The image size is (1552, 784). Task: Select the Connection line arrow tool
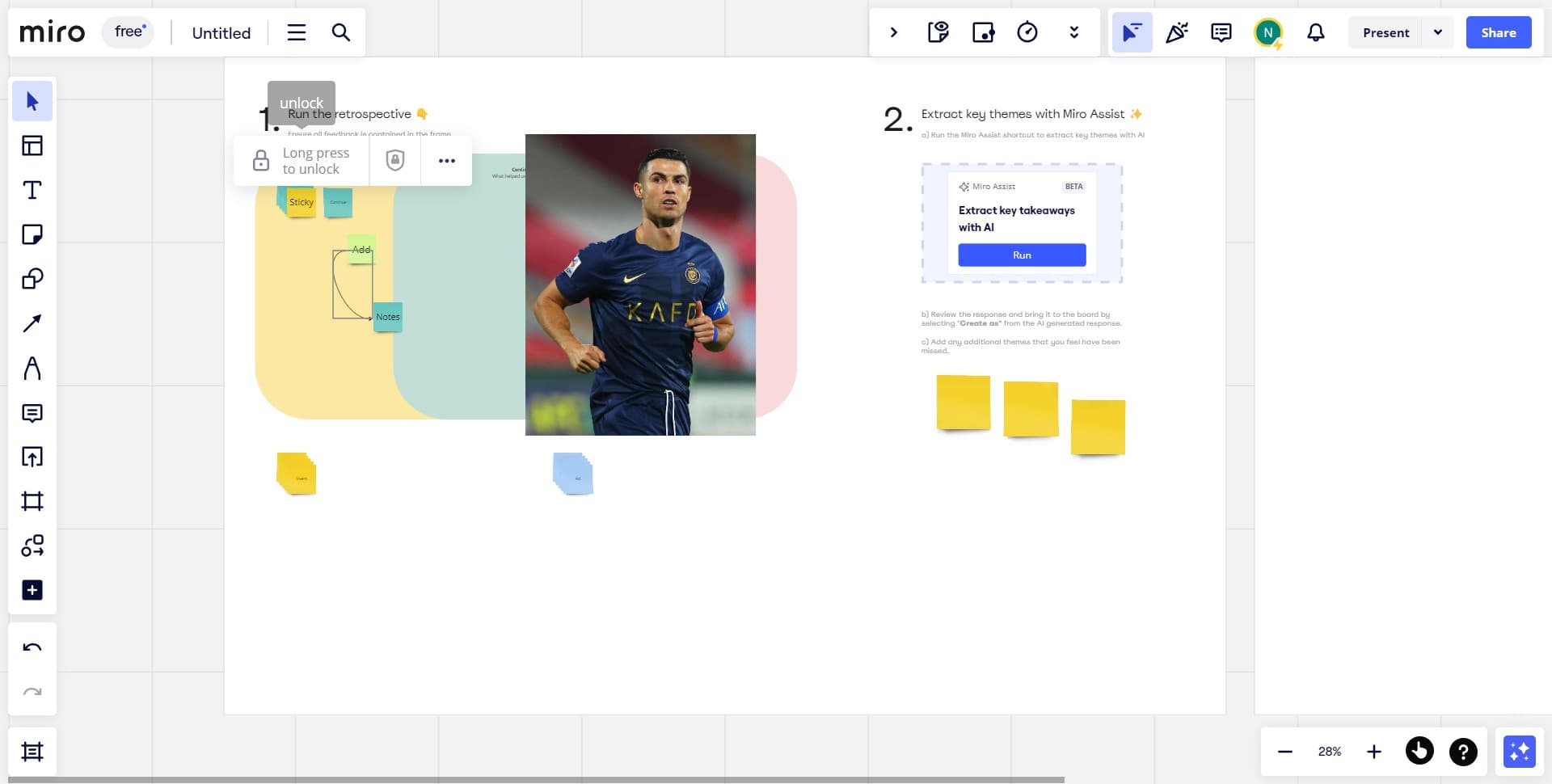coord(32,323)
